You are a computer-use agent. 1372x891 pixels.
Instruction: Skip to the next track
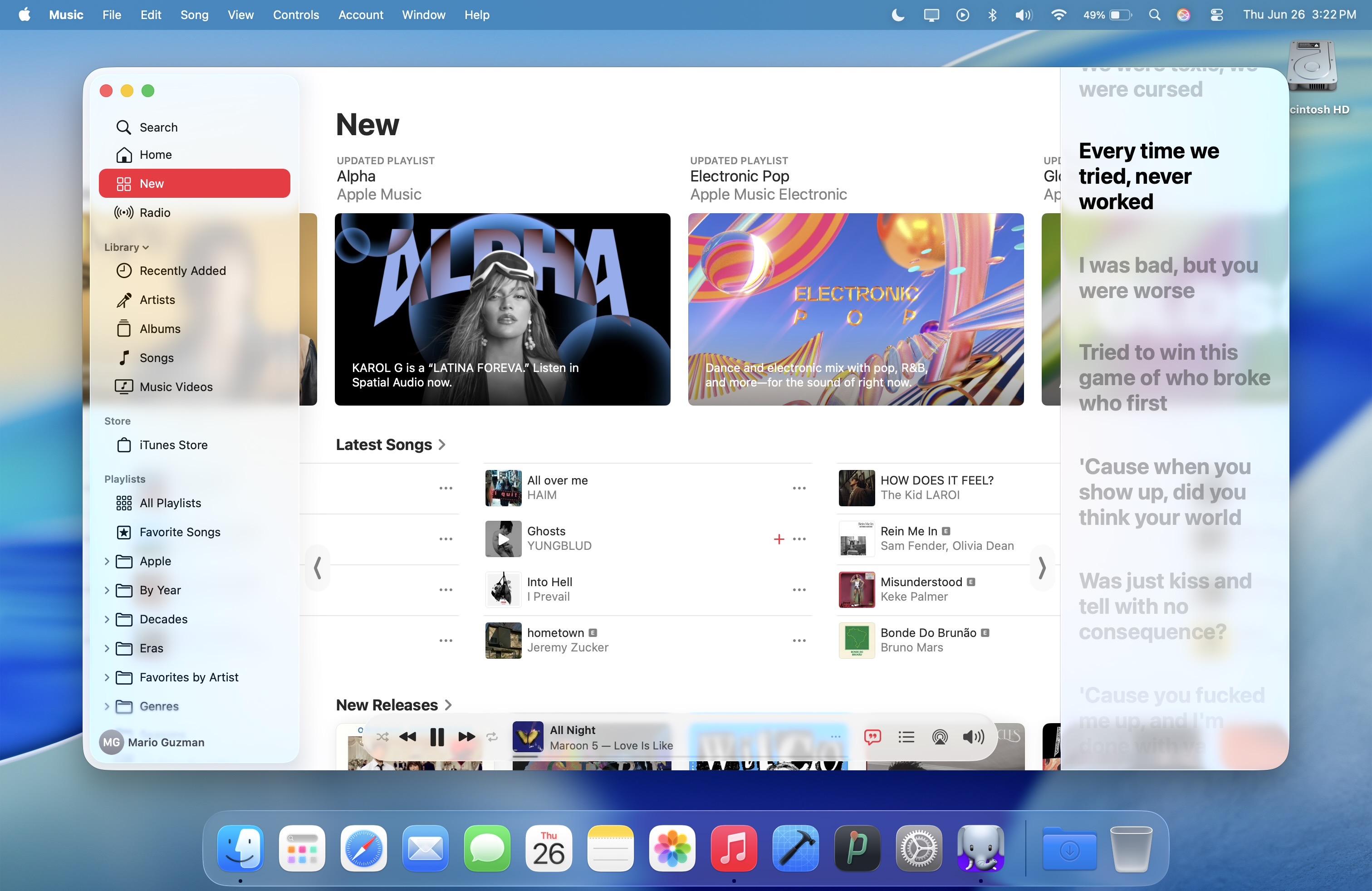point(466,737)
